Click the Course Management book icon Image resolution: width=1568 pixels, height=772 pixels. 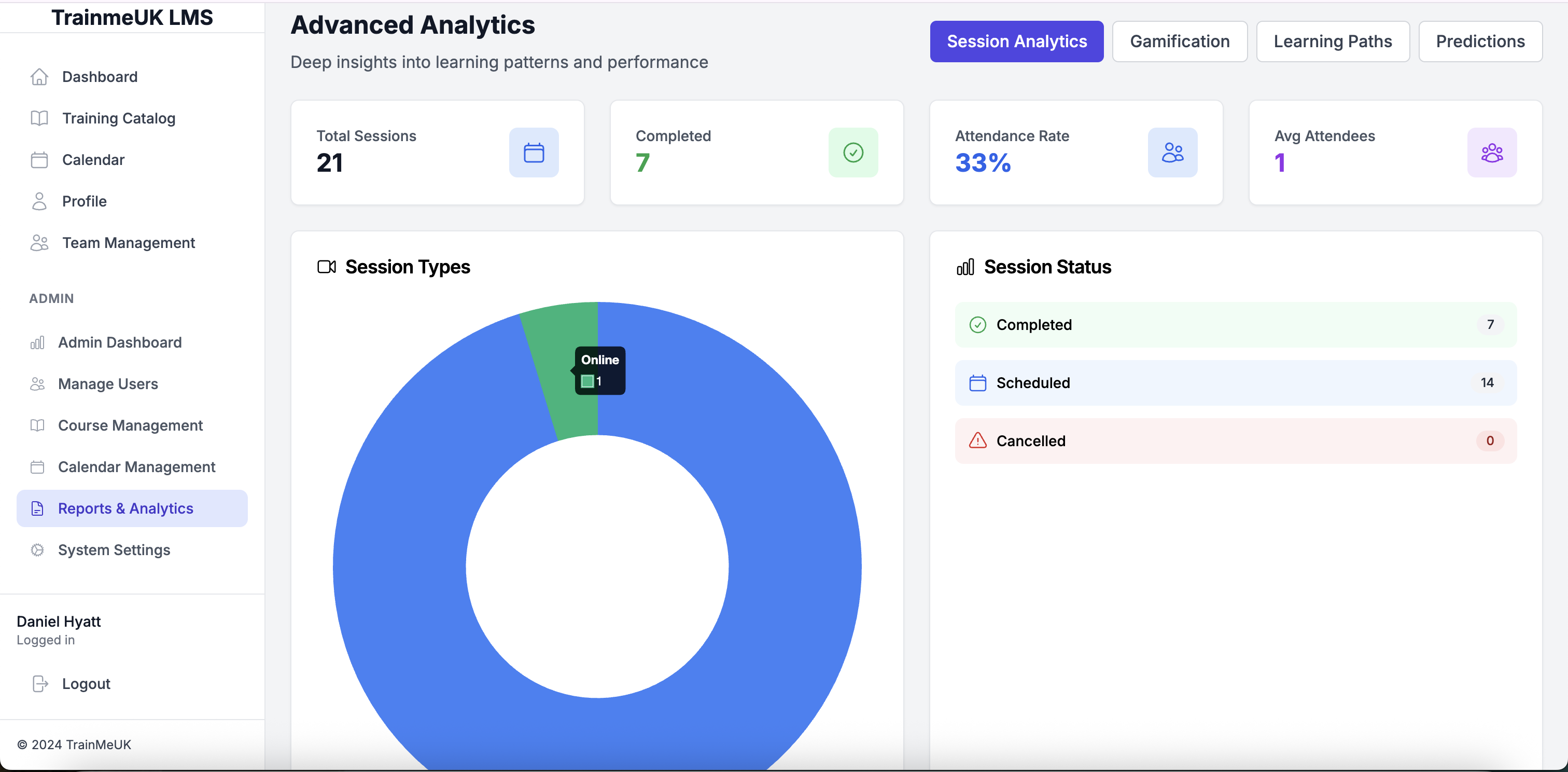click(37, 425)
